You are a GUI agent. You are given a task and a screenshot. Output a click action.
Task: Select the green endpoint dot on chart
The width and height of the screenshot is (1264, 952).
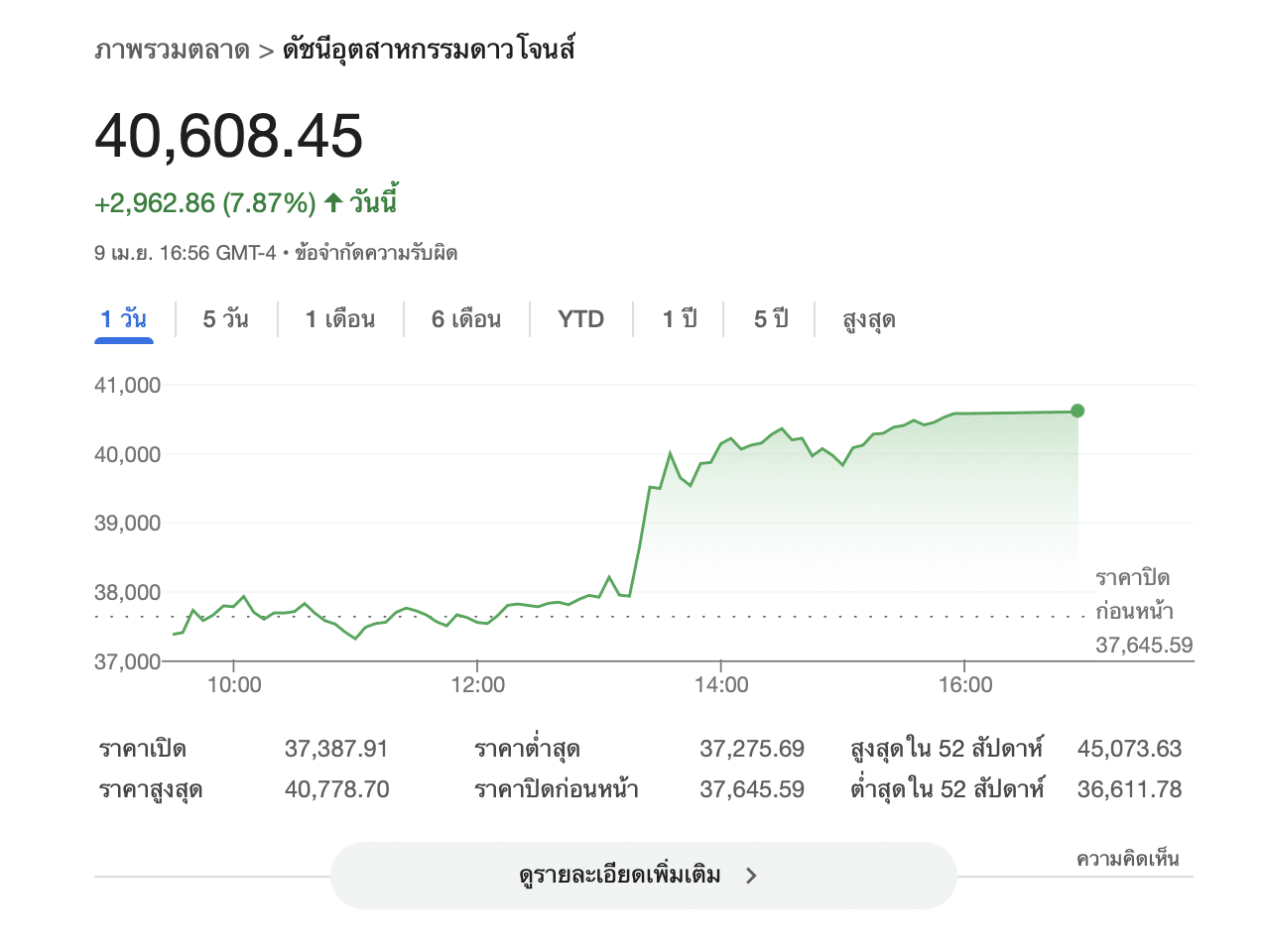1076,410
